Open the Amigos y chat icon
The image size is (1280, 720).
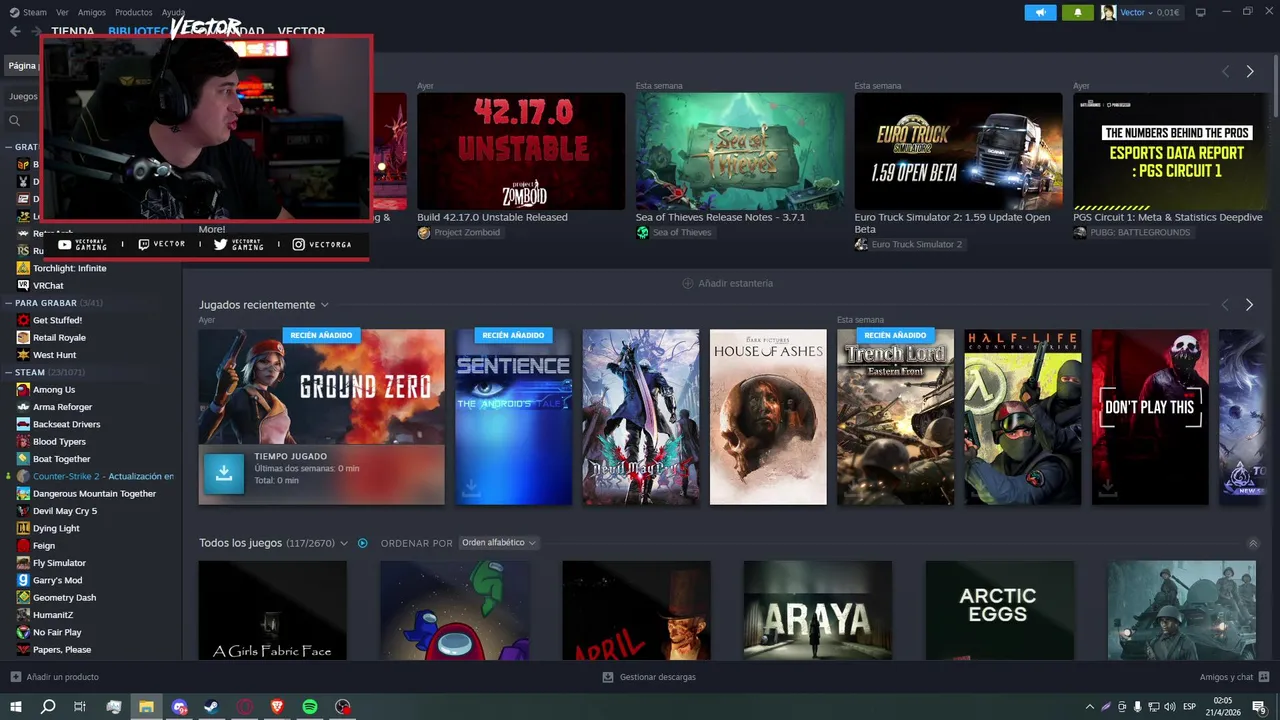tap(1264, 677)
